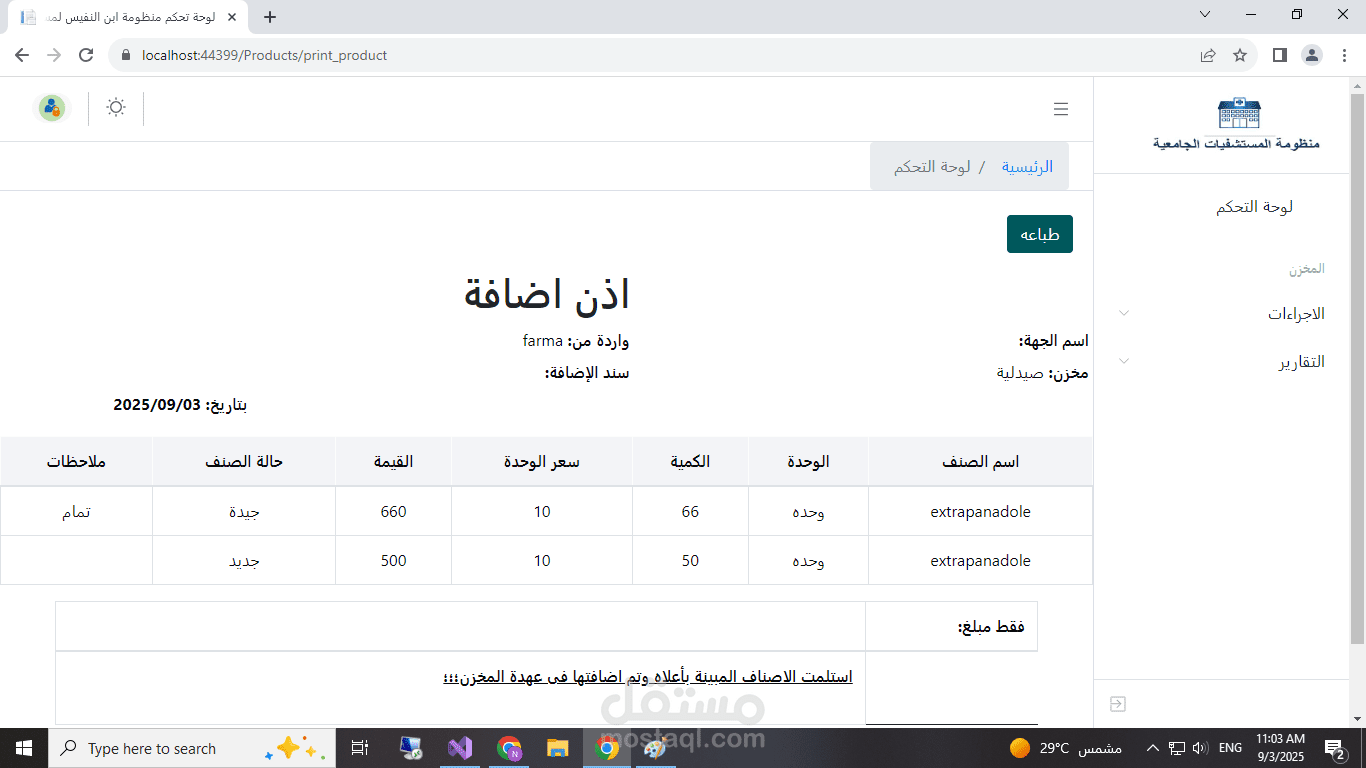The image size is (1366, 768).
Task: Click the taskbar clock 11:03 AM
Action: [1280, 748]
